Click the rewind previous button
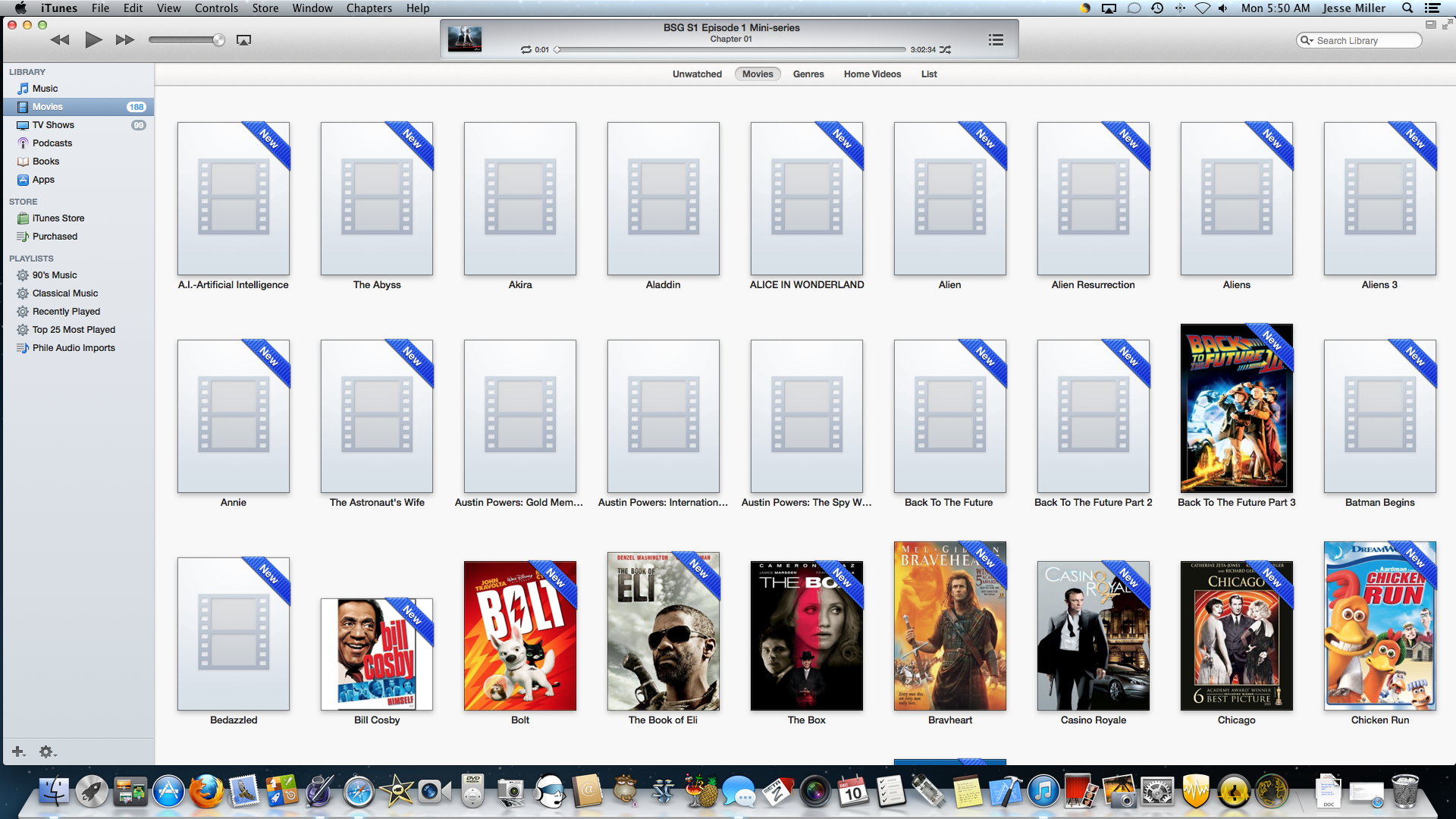Image resolution: width=1456 pixels, height=819 pixels. (x=60, y=39)
